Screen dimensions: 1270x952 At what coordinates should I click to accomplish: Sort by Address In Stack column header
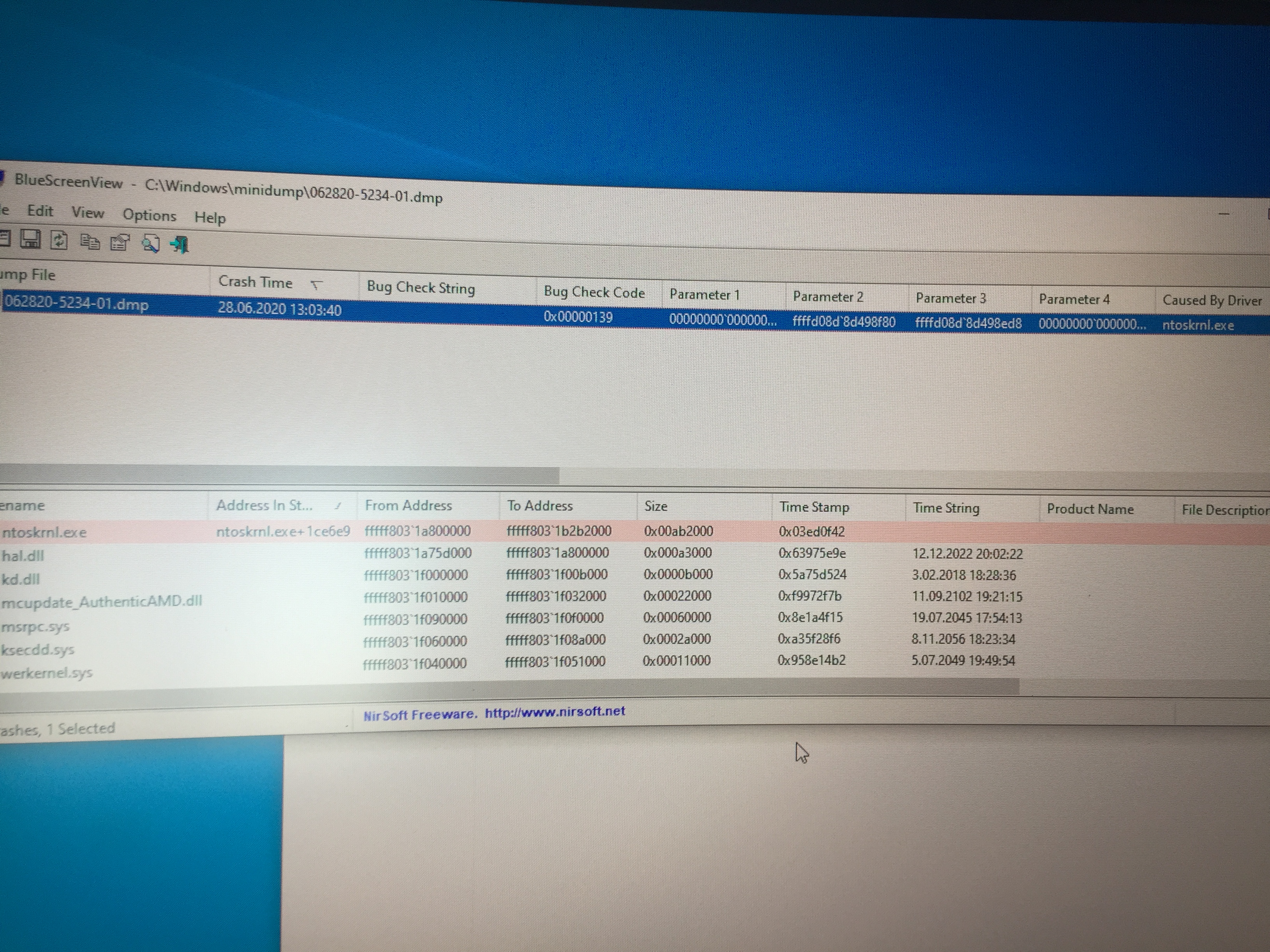265,506
